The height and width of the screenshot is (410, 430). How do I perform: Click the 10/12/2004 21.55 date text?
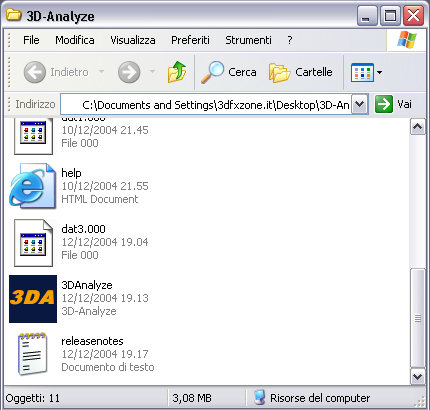click(x=105, y=186)
